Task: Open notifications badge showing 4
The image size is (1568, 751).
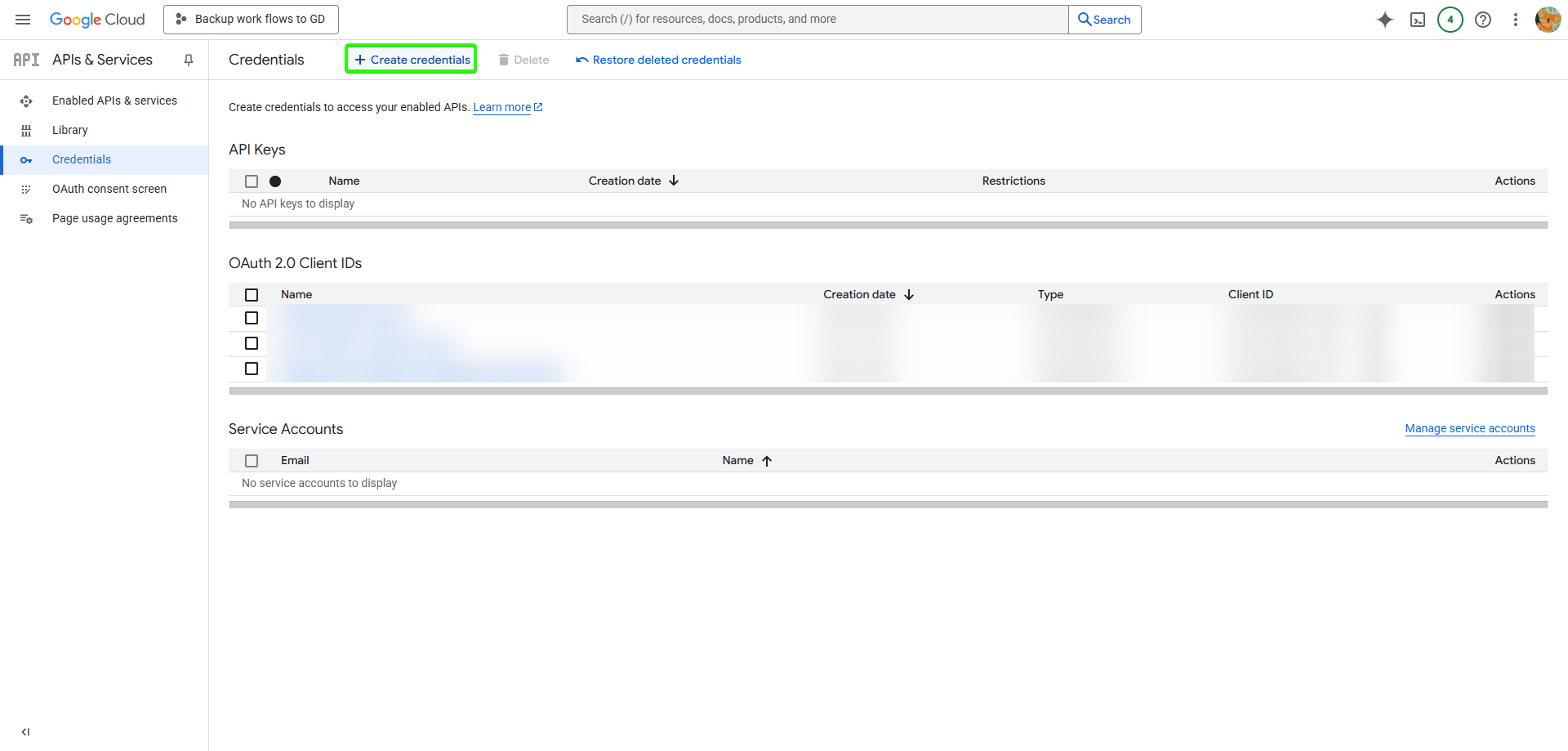Action: pyautogui.click(x=1450, y=20)
